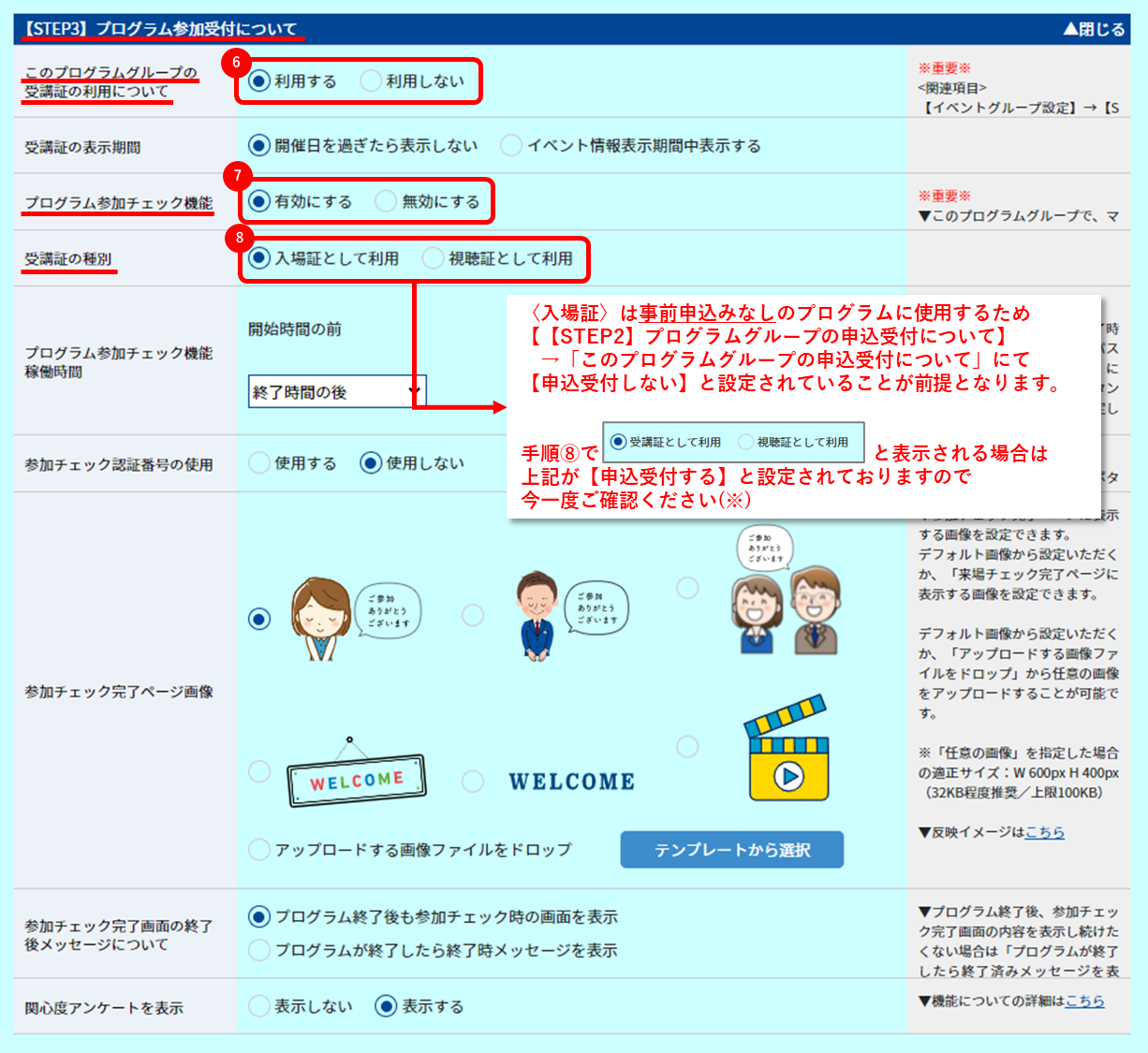
Task: Select 利用しない radio option
Action: (372, 81)
